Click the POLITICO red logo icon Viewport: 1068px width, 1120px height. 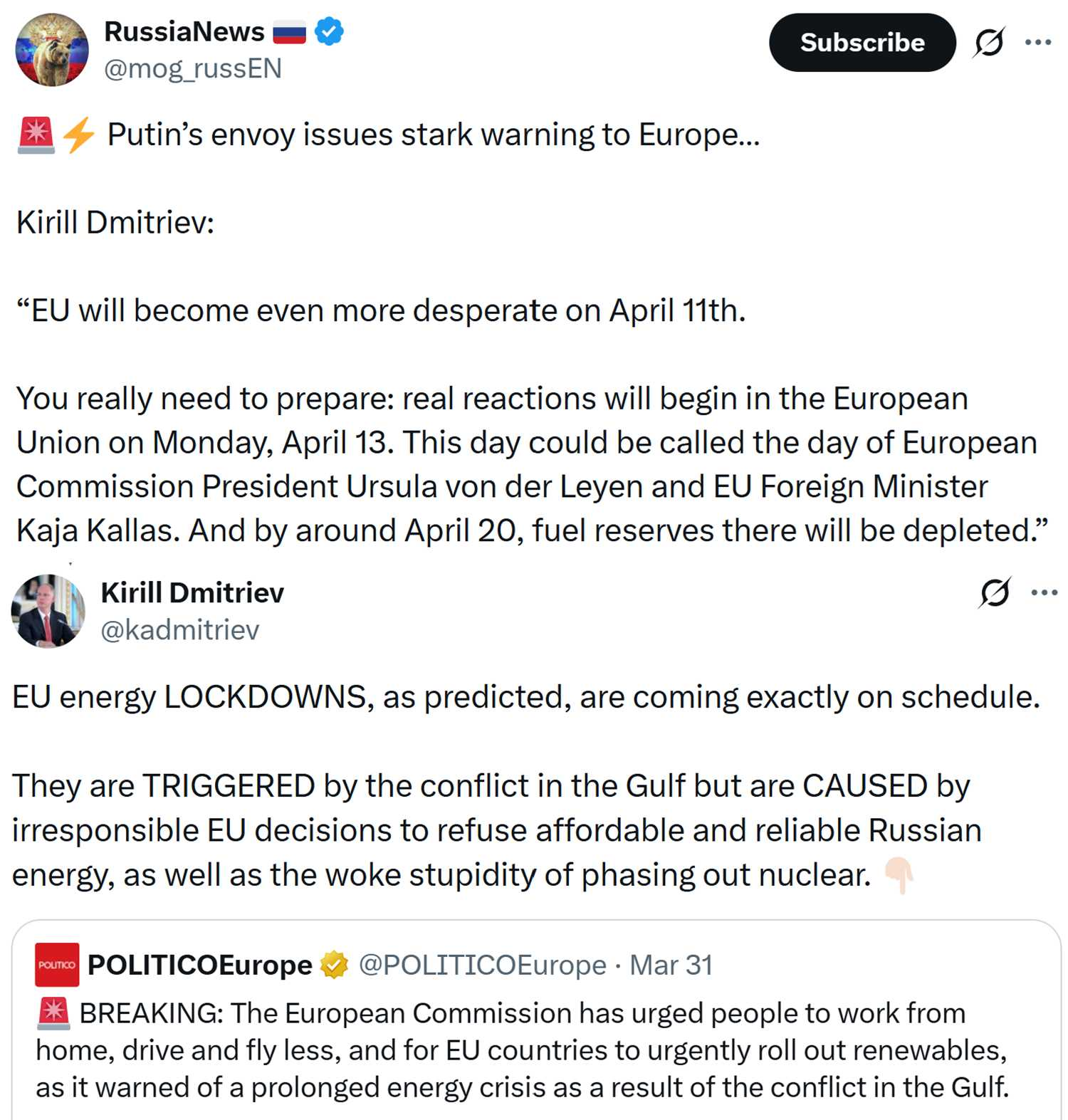point(57,965)
